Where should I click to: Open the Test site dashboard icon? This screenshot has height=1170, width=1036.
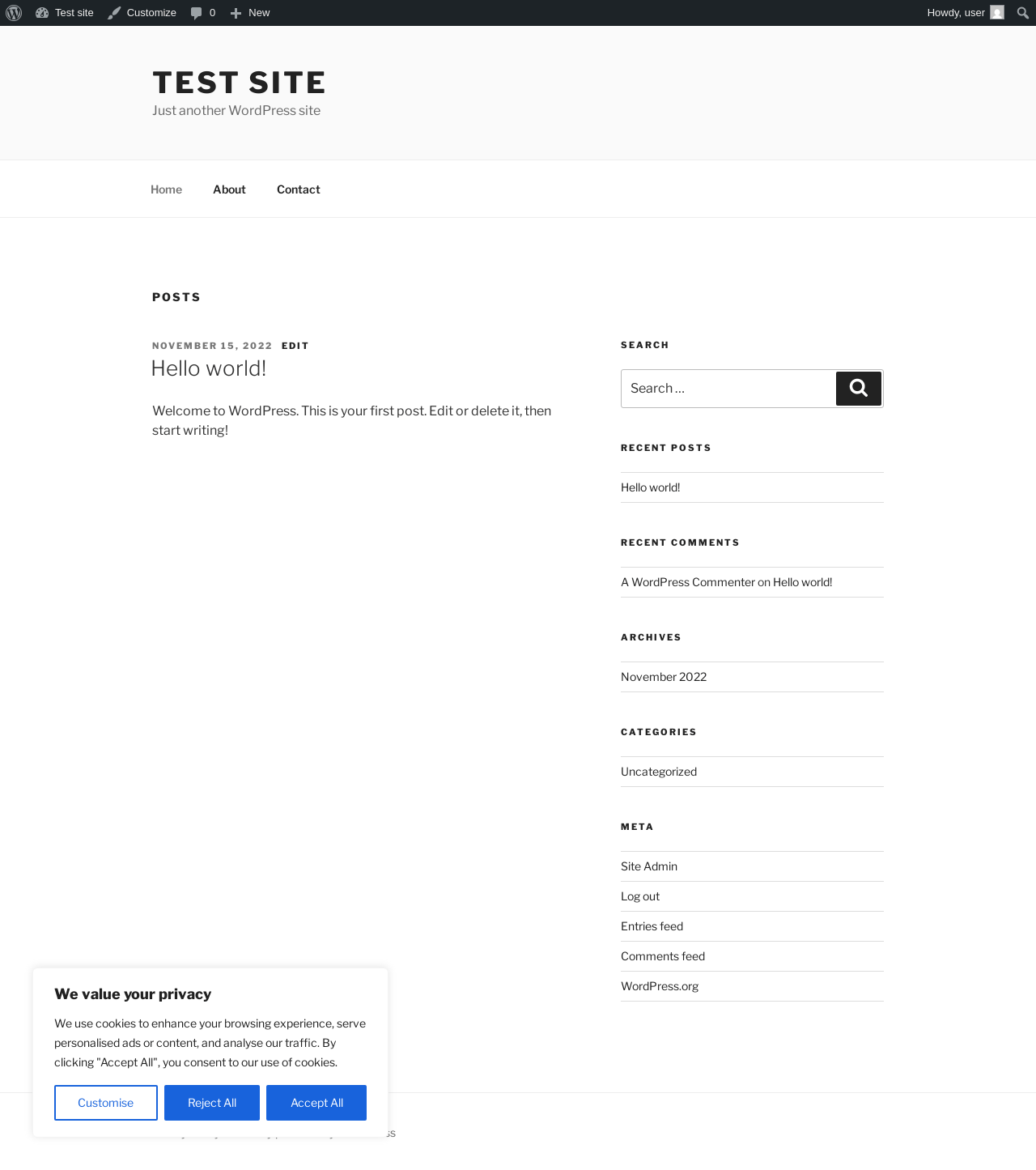click(x=42, y=13)
